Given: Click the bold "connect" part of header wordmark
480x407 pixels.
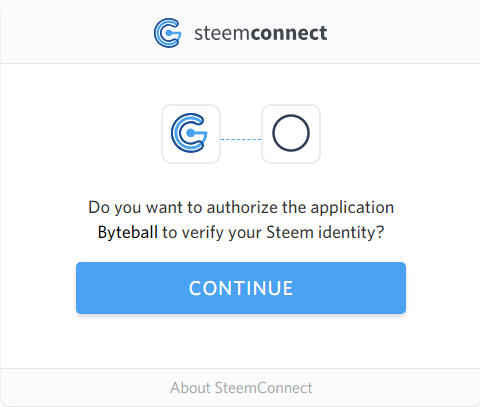Looking at the screenshot, I should coord(288,33).
